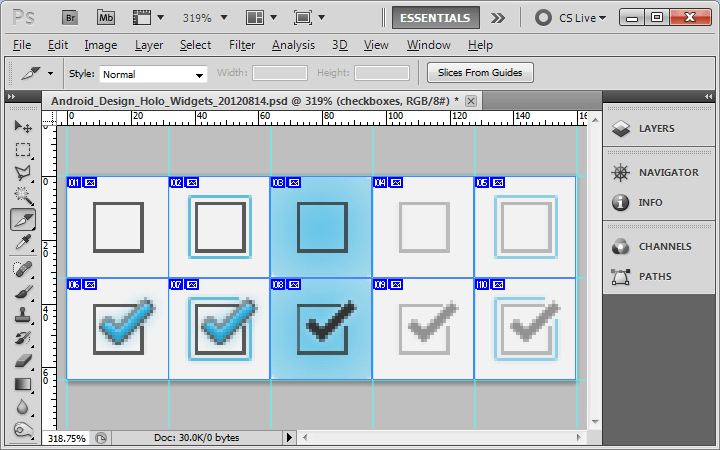The height and width of the screenshot is (450, 720).
Task: Select the Gradient tool
Action: pyautogui.click(x=22, y=384)
